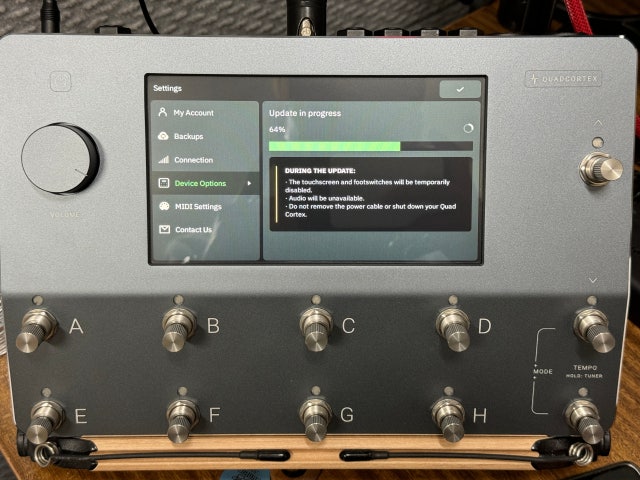Click the DURING THE UPDATE notice heading
640x480 pixels.
point(320,171)
